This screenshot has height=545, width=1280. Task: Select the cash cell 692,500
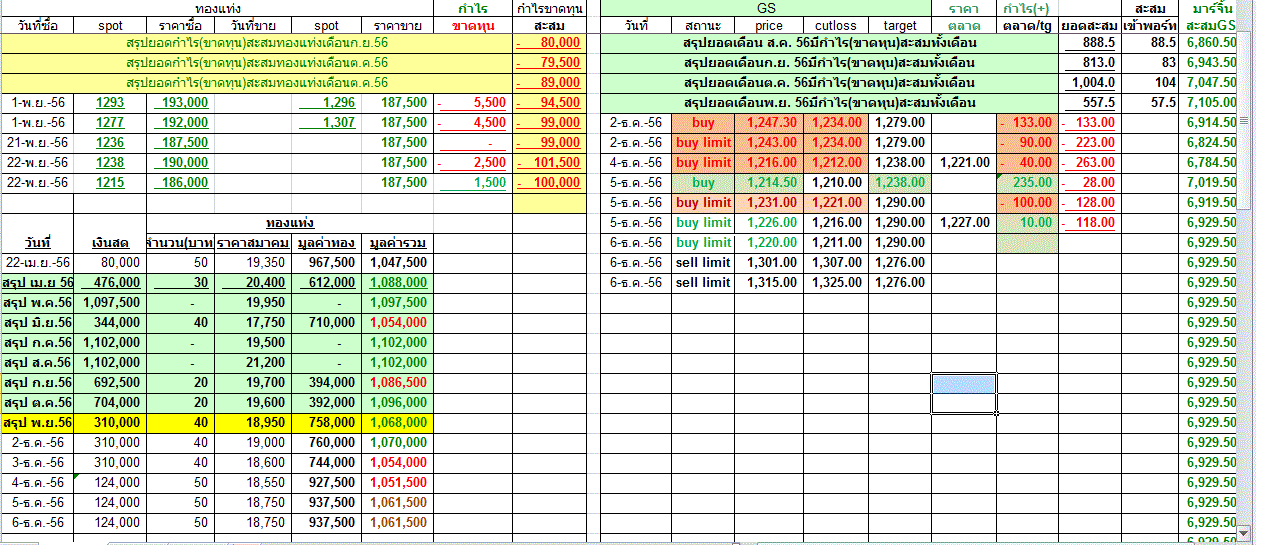[111, 383]
